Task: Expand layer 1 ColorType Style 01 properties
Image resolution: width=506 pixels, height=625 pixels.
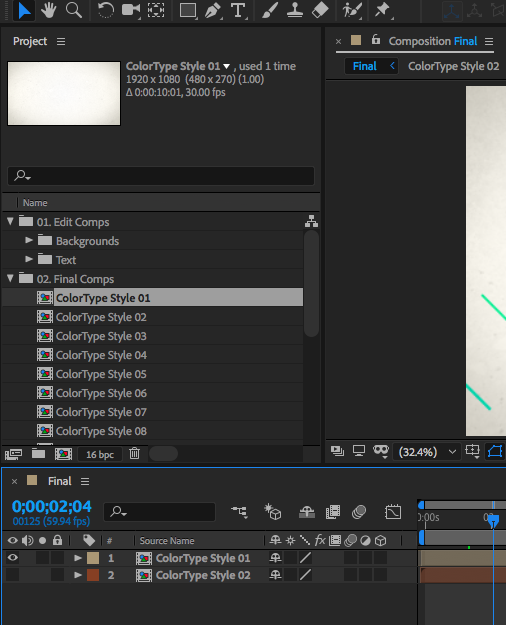Action: [x=78, y=558]
